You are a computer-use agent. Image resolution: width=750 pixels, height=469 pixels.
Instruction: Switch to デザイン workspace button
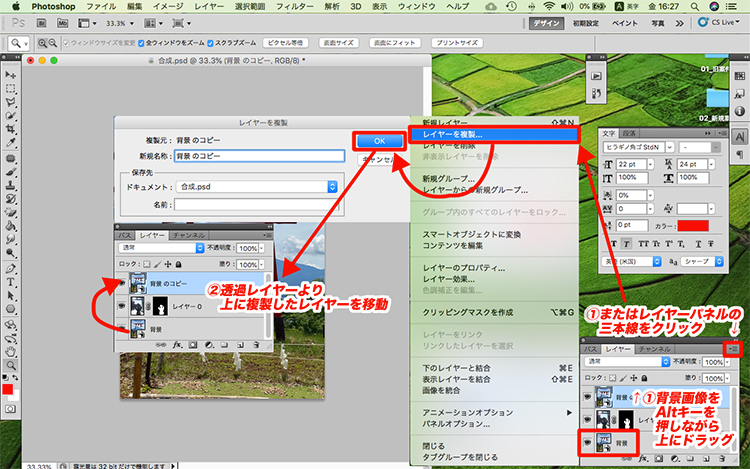point(547,23)
